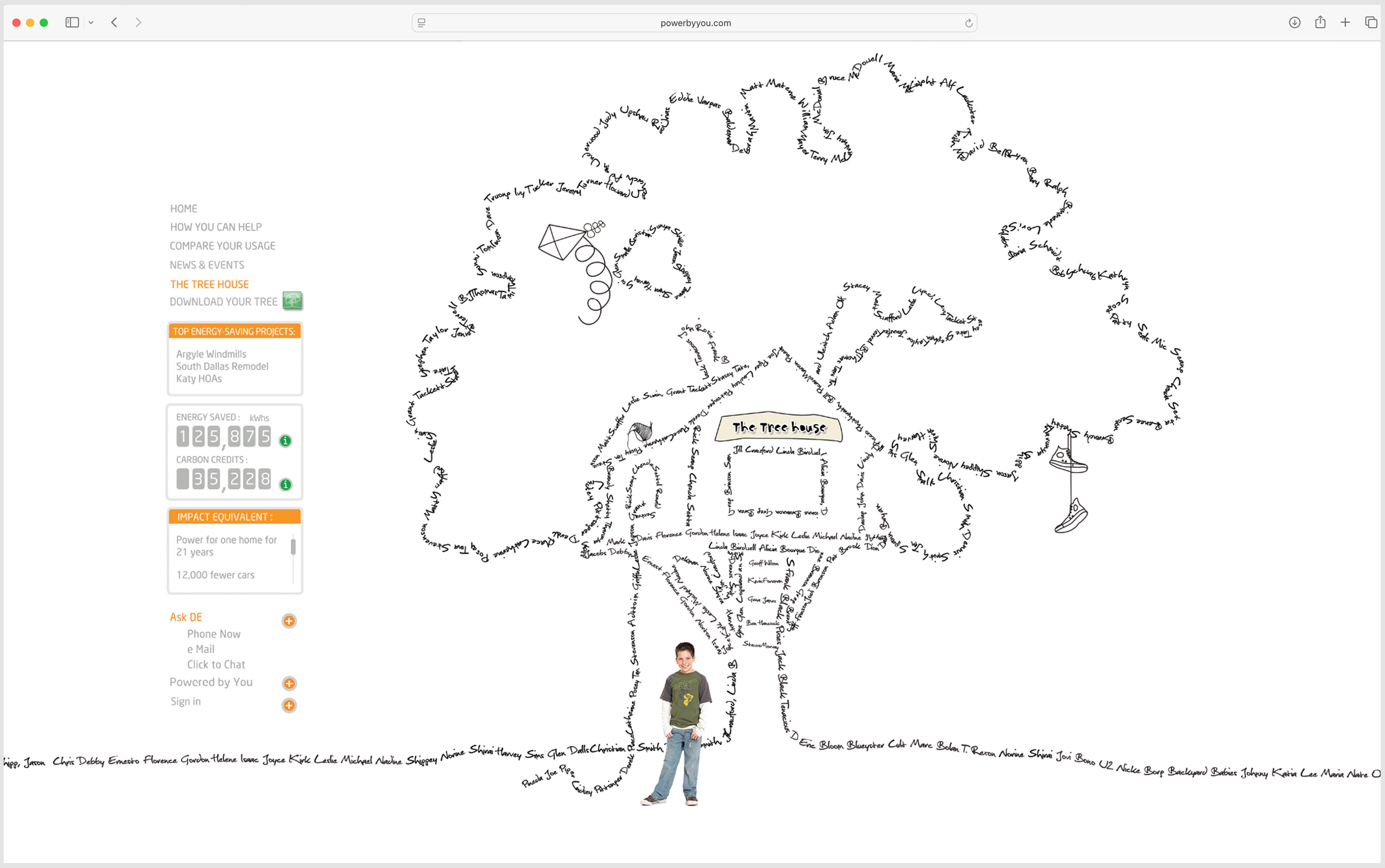
Task: Click the Safari share icon
Action: coord(1320,22)
